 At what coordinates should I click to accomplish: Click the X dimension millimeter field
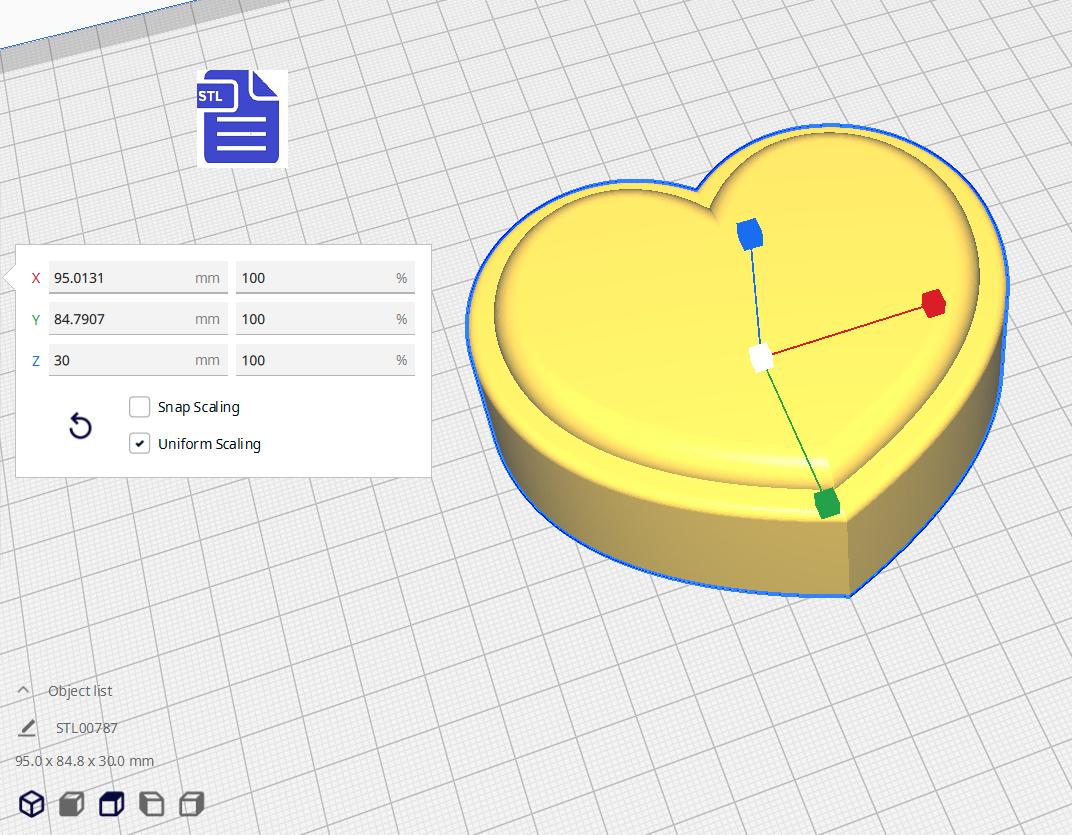pos(138,277)
